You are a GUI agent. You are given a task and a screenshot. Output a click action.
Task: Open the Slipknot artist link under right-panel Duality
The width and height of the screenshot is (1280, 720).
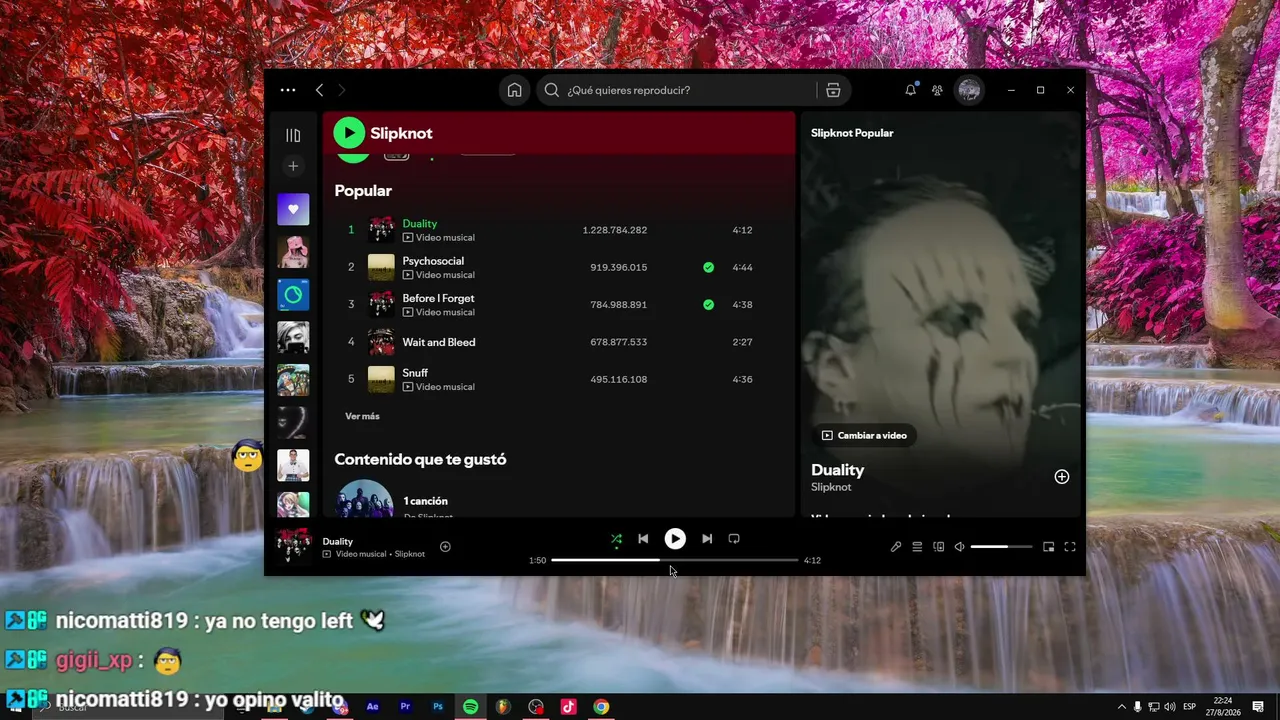point(831,487)
